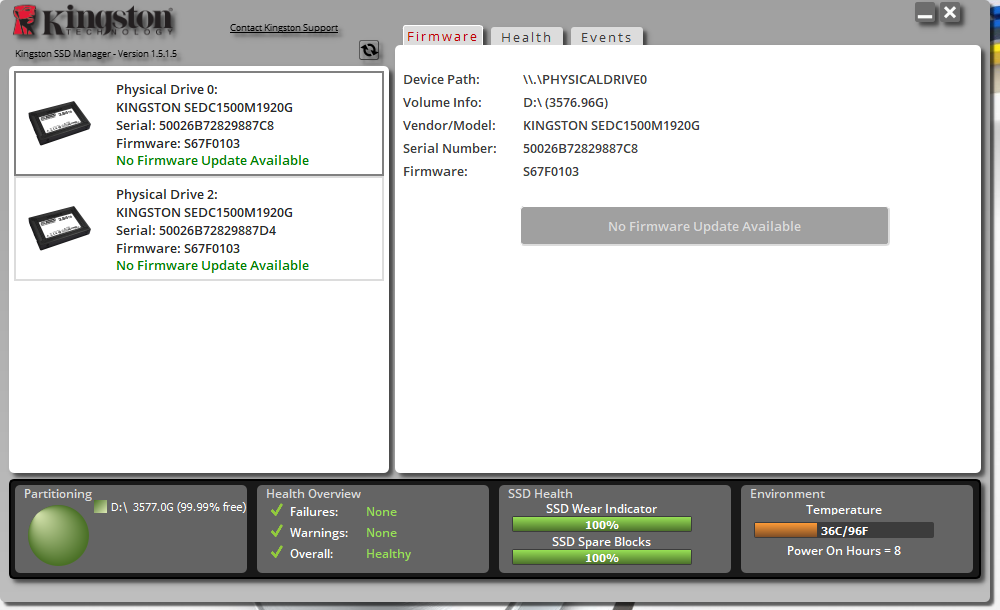The height and width of the screenshot is (610, 1000).
Task: Switch to the Firmware tab
Action: click(443, 36)
